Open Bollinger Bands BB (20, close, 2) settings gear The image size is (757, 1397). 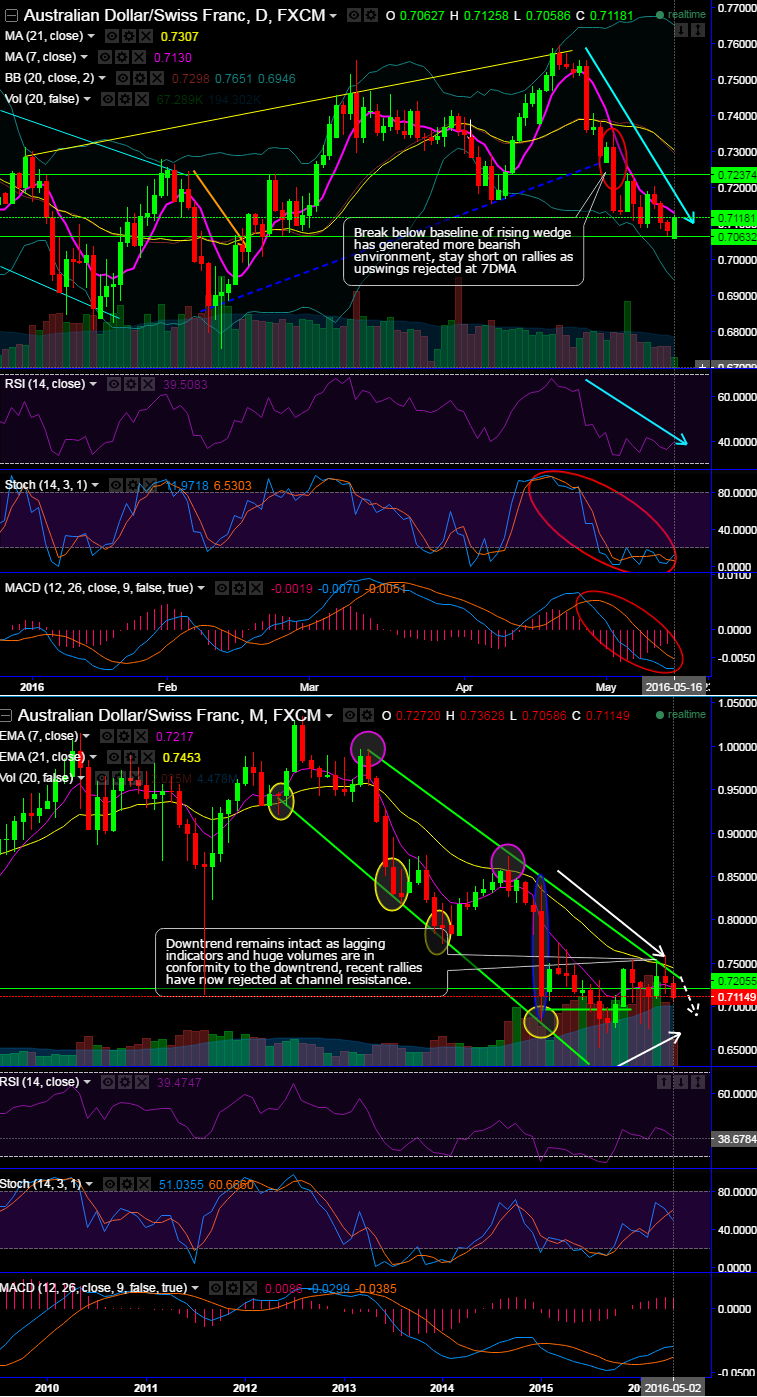139,78
